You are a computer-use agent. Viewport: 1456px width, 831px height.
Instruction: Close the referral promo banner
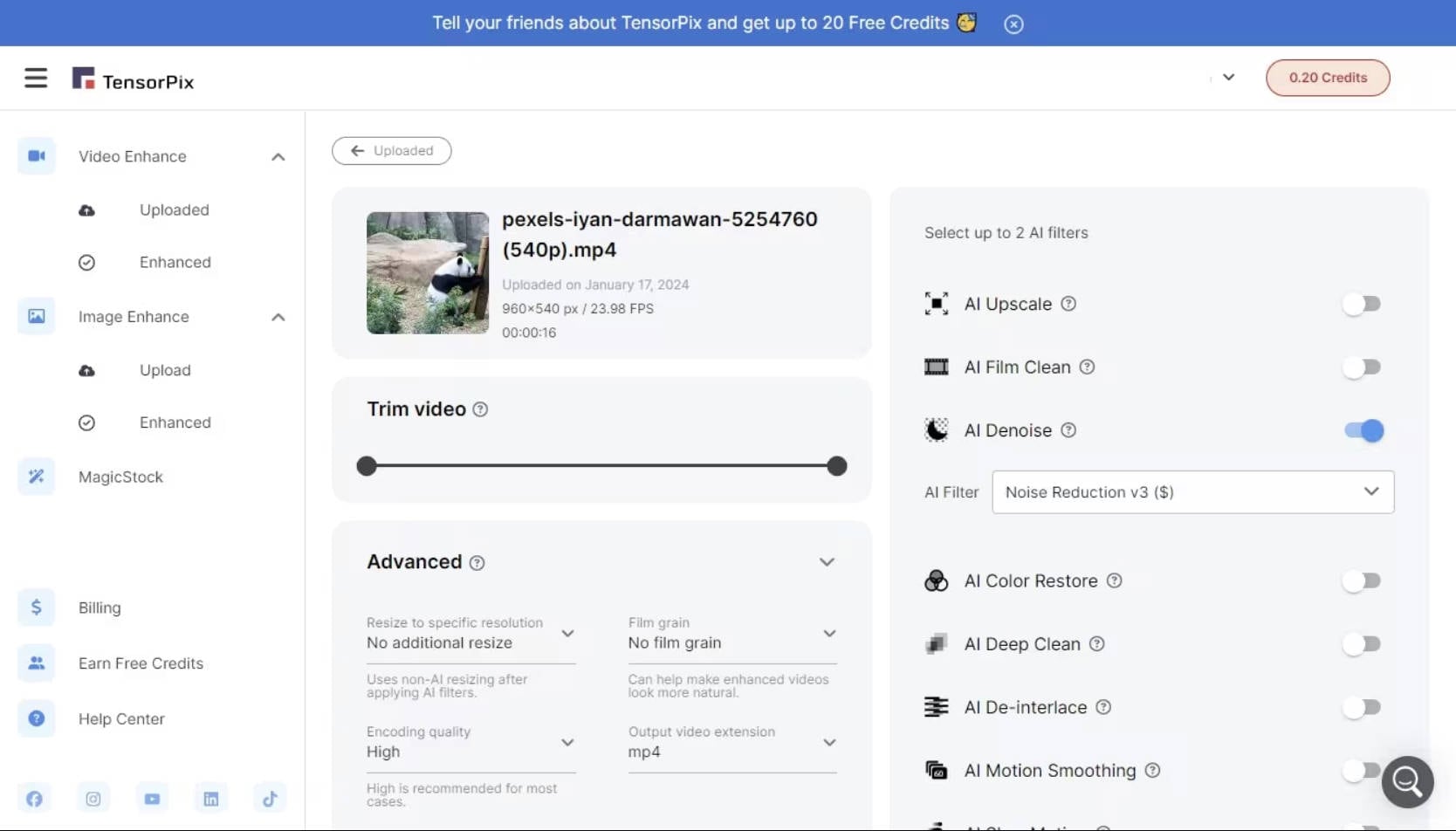[1013, 24]
